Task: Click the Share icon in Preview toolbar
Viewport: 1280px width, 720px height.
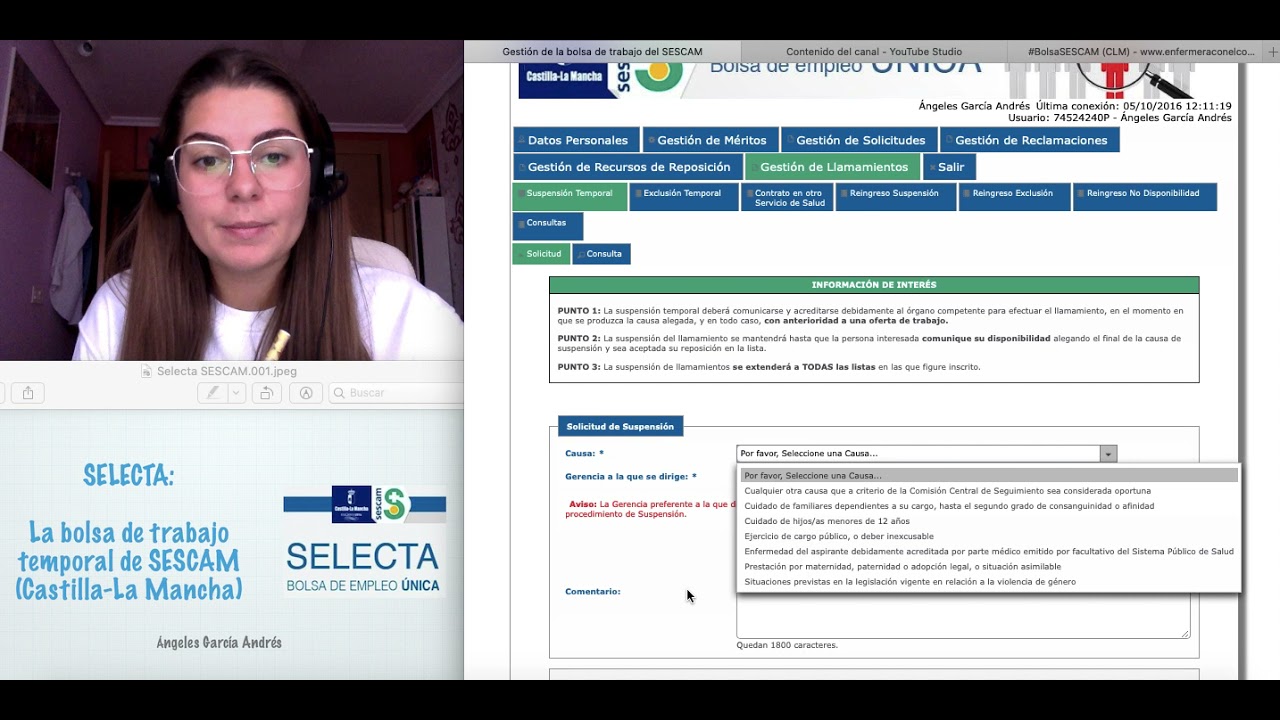Action: (x=28, y=393)
